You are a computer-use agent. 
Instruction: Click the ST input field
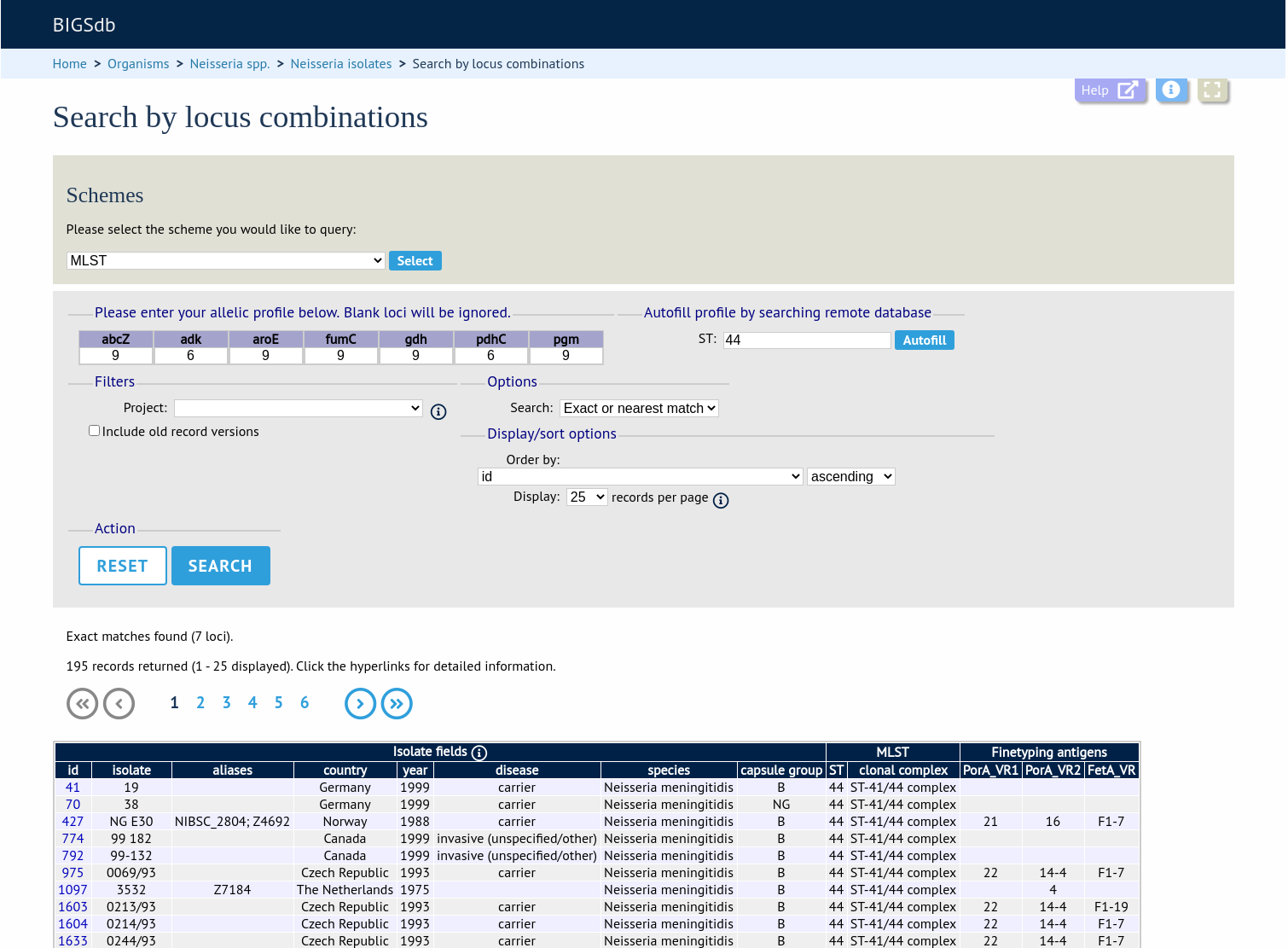pyautogui.click(x=807, y=340)
